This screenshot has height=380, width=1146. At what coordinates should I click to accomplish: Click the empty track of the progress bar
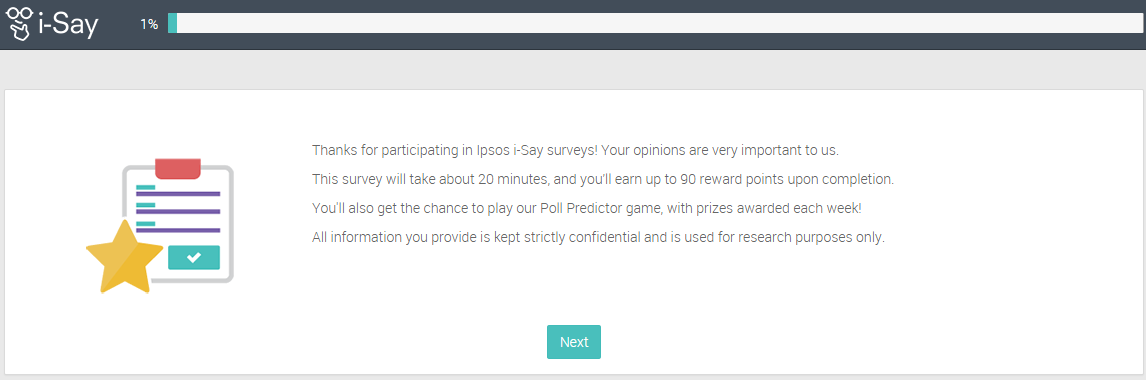(x=659, y=23)
